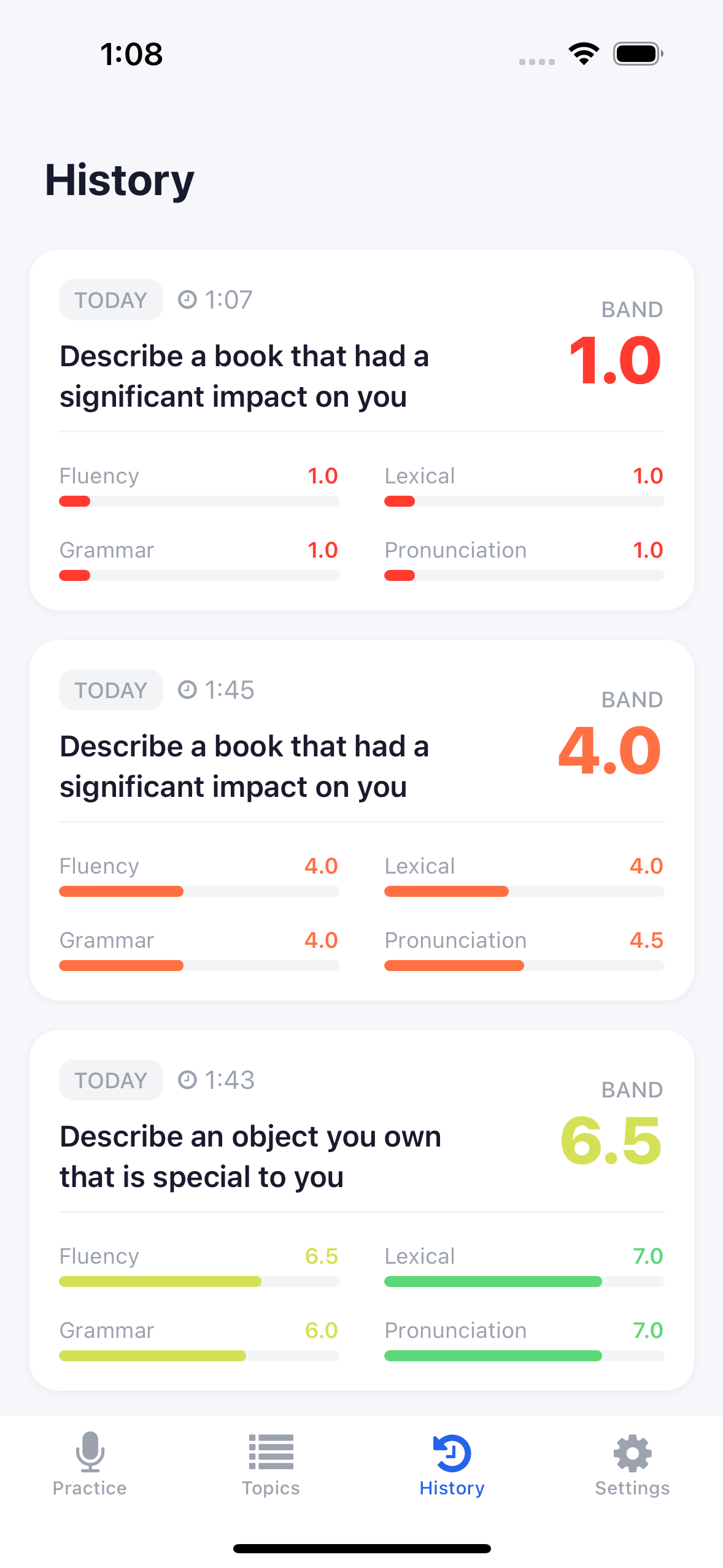This screenshot has height=1568, width=723.
Task: Tap the Wi-Fi status icon
Action: tap(582, 53)
